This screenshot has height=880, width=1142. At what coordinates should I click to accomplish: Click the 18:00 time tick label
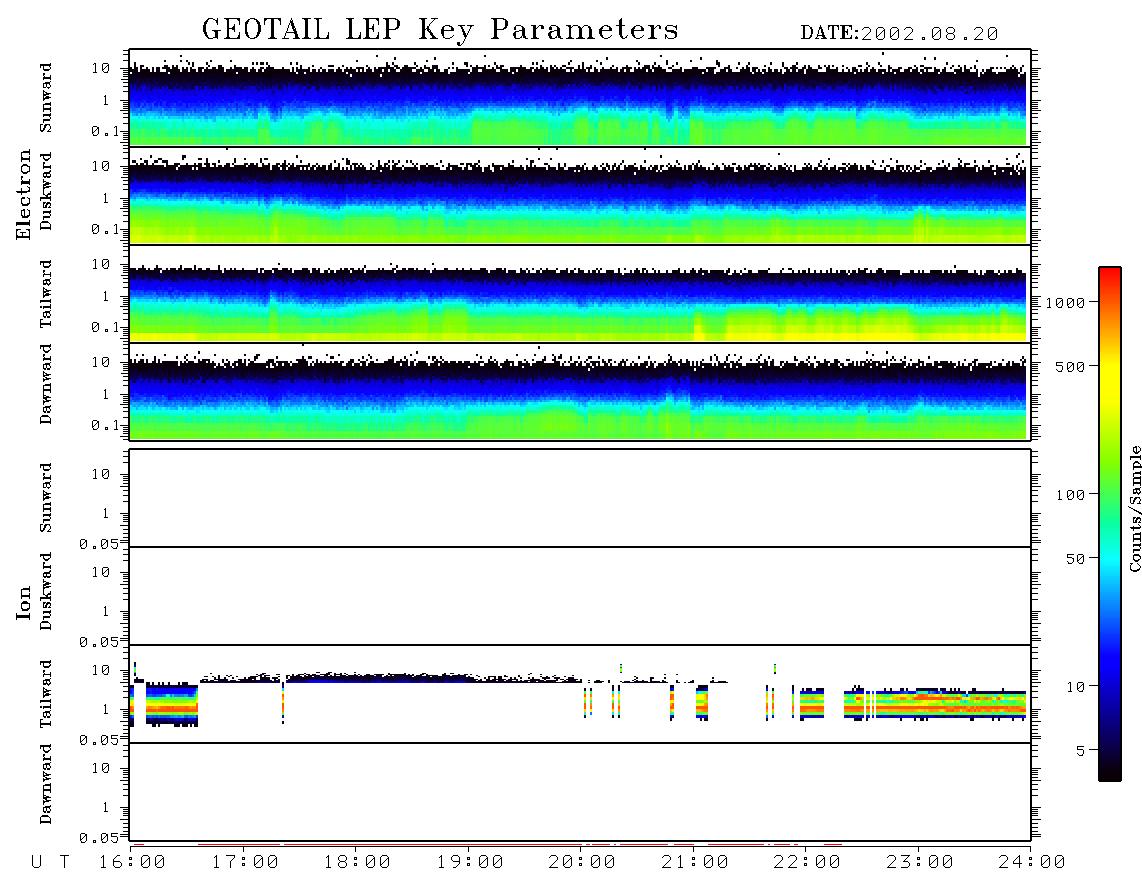[x=358, y=863]
